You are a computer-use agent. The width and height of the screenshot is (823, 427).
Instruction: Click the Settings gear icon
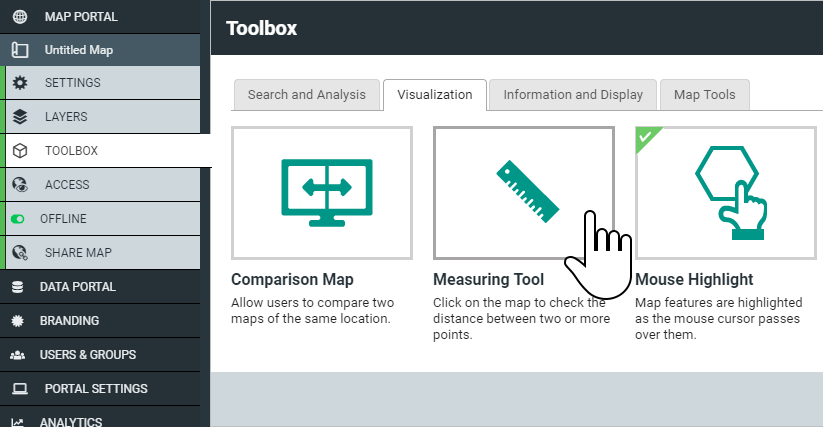pos(20,83)
